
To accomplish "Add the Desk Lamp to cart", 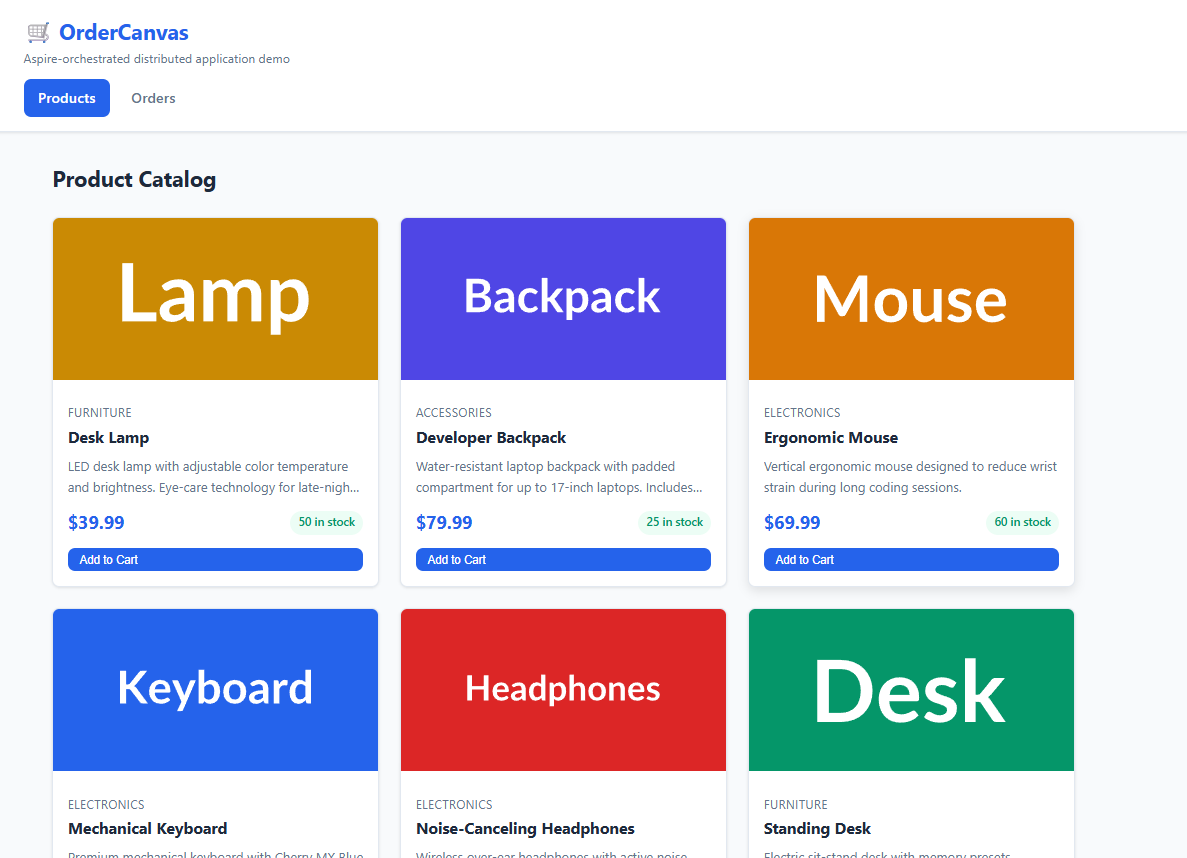I will (215, 560).
